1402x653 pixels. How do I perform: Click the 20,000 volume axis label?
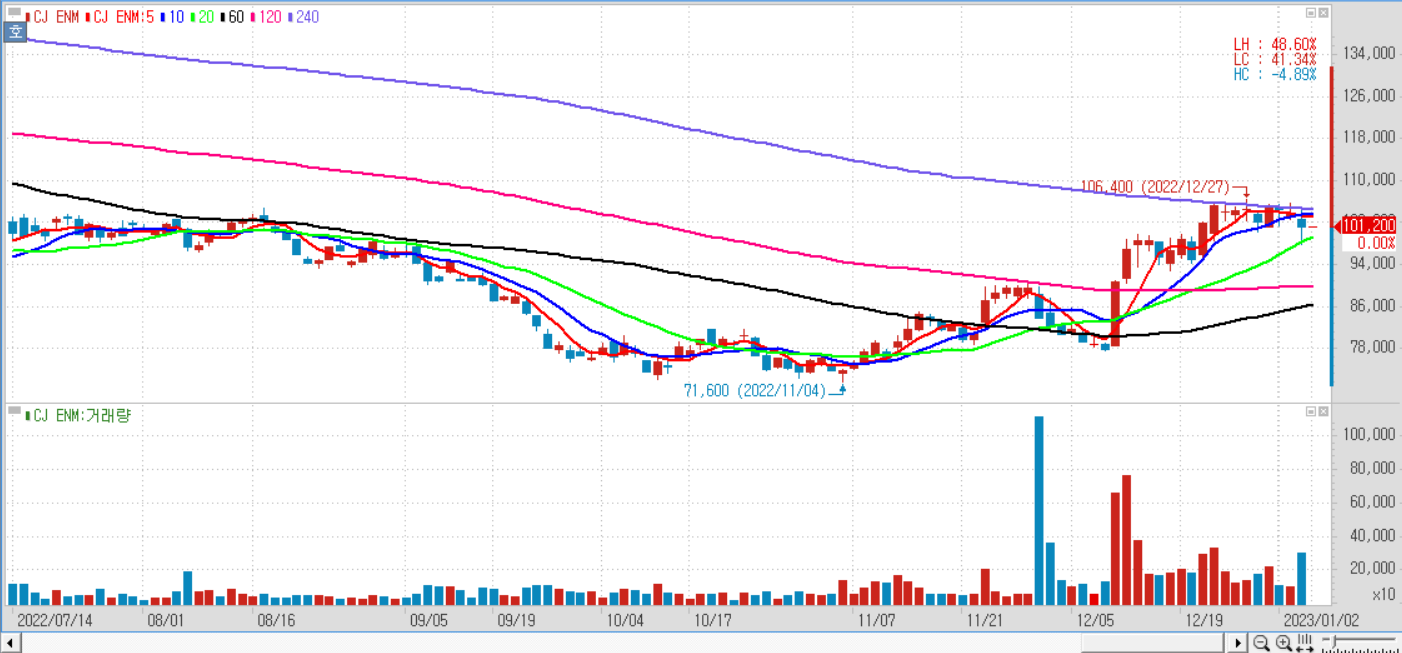pos(1374,569)
